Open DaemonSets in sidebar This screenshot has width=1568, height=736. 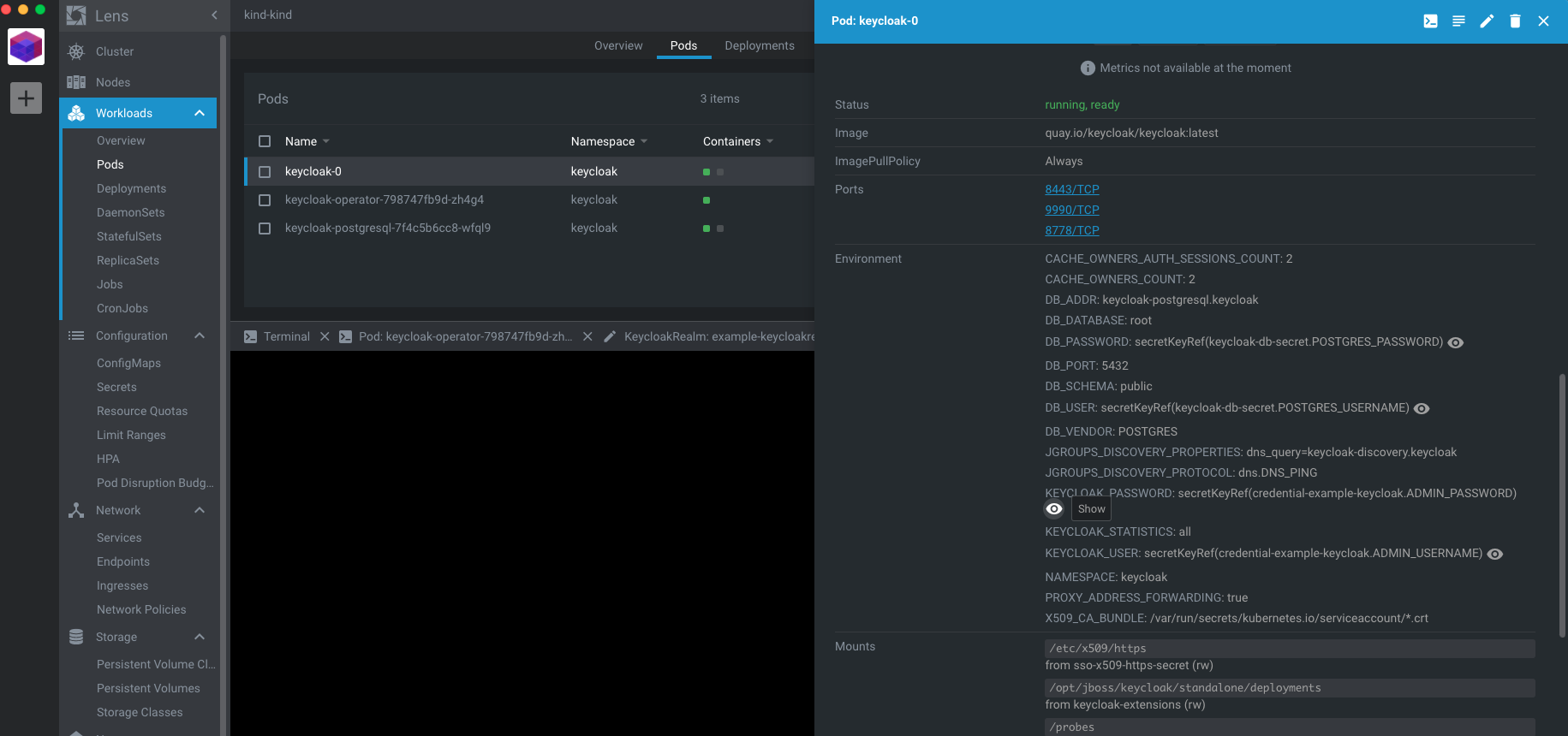click(x=130, y=212)
